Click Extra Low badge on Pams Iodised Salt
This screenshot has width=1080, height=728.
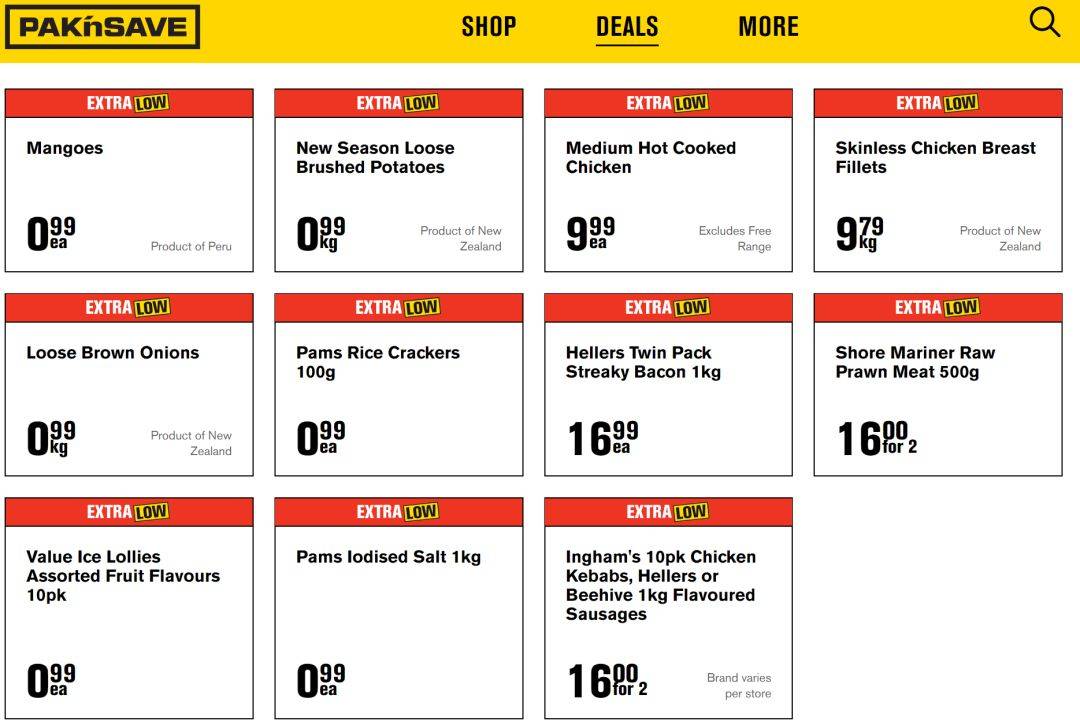pos(399,512)
